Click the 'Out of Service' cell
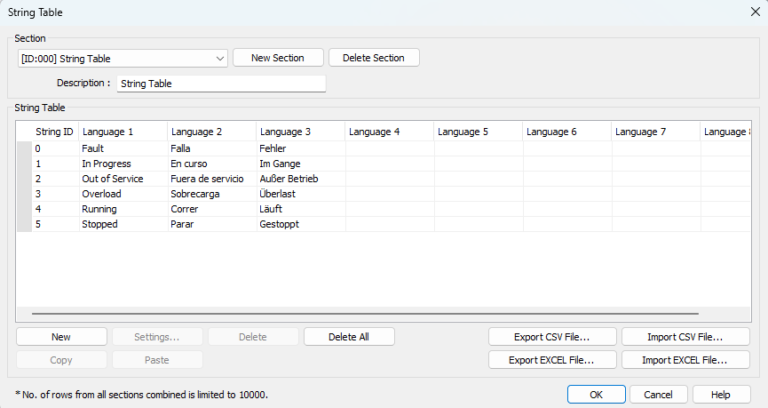The width and height of the screenshot is (768, 408). 123,179
